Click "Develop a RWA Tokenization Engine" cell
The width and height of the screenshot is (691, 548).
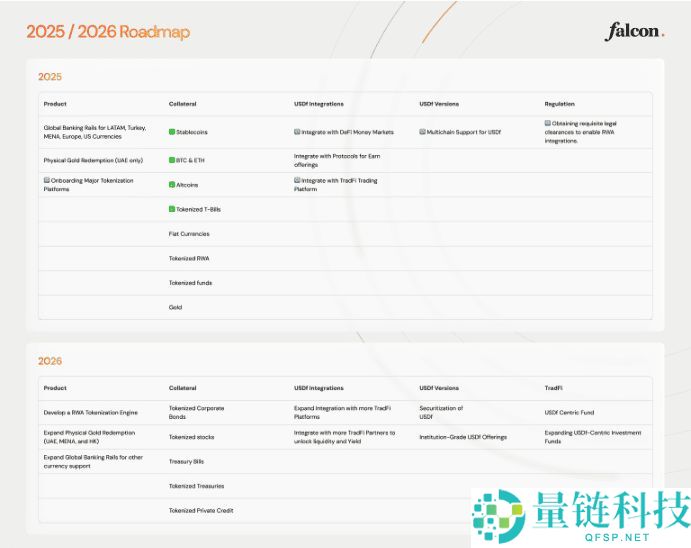90,413
